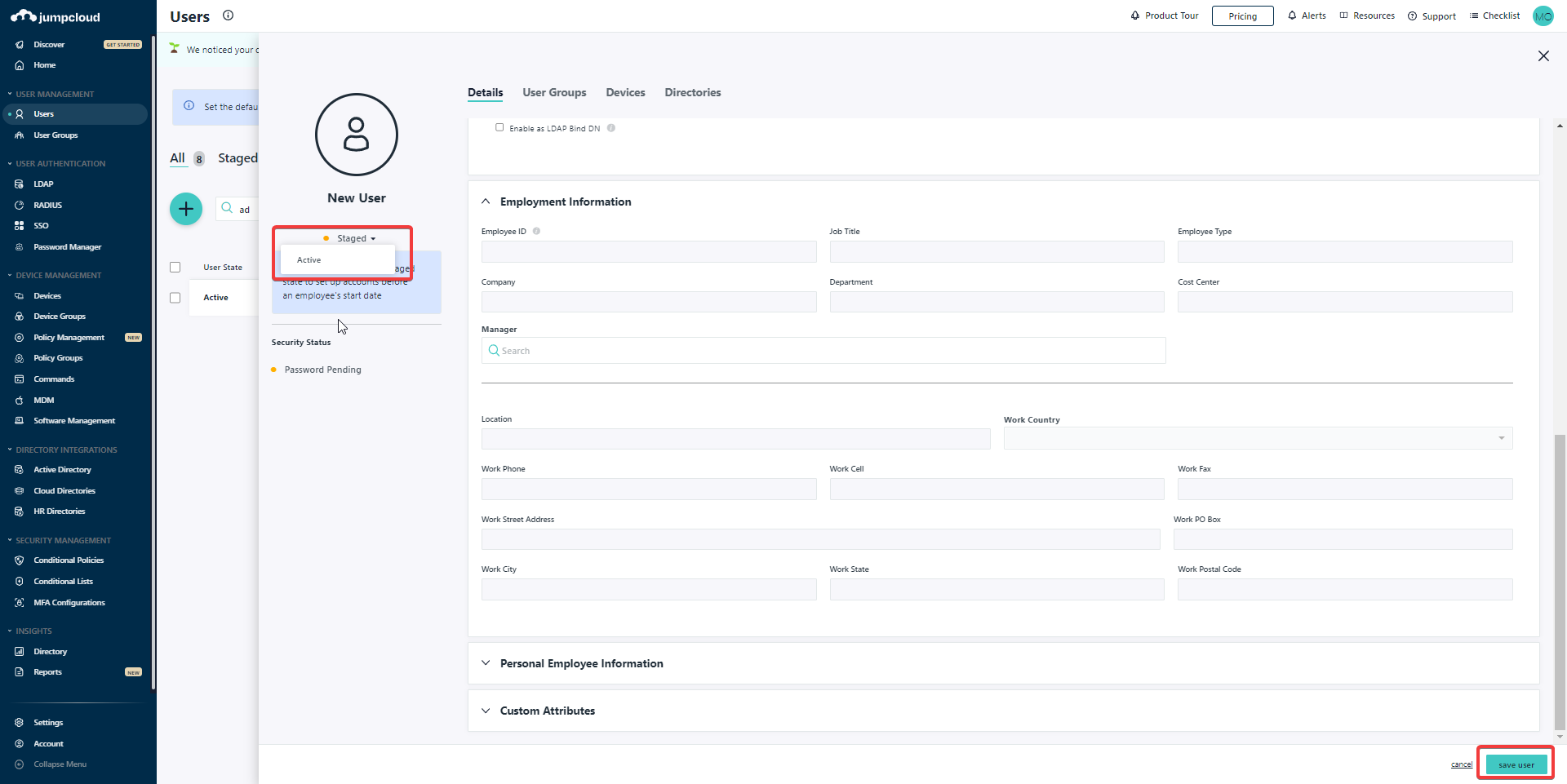The image size is (1567, 784).
Task: Open User Groups in sidebar
Action: pos(55,135)
